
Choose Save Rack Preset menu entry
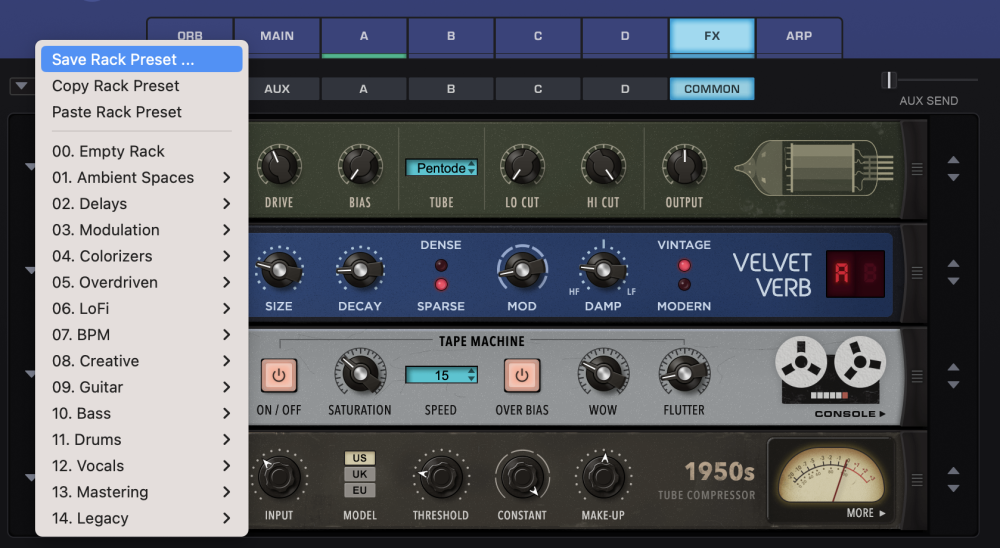point(141,59)
